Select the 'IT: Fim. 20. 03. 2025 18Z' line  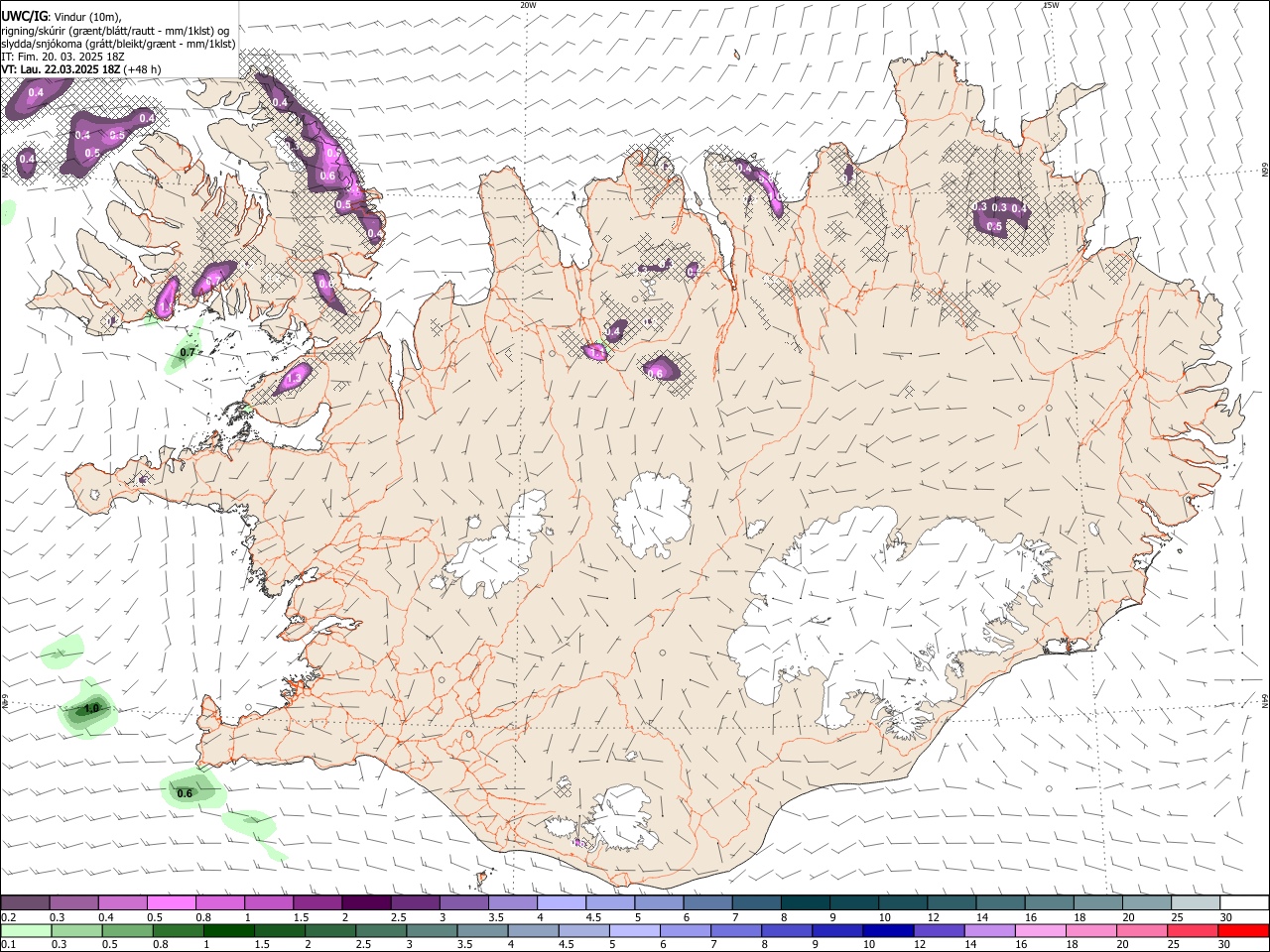62,57
